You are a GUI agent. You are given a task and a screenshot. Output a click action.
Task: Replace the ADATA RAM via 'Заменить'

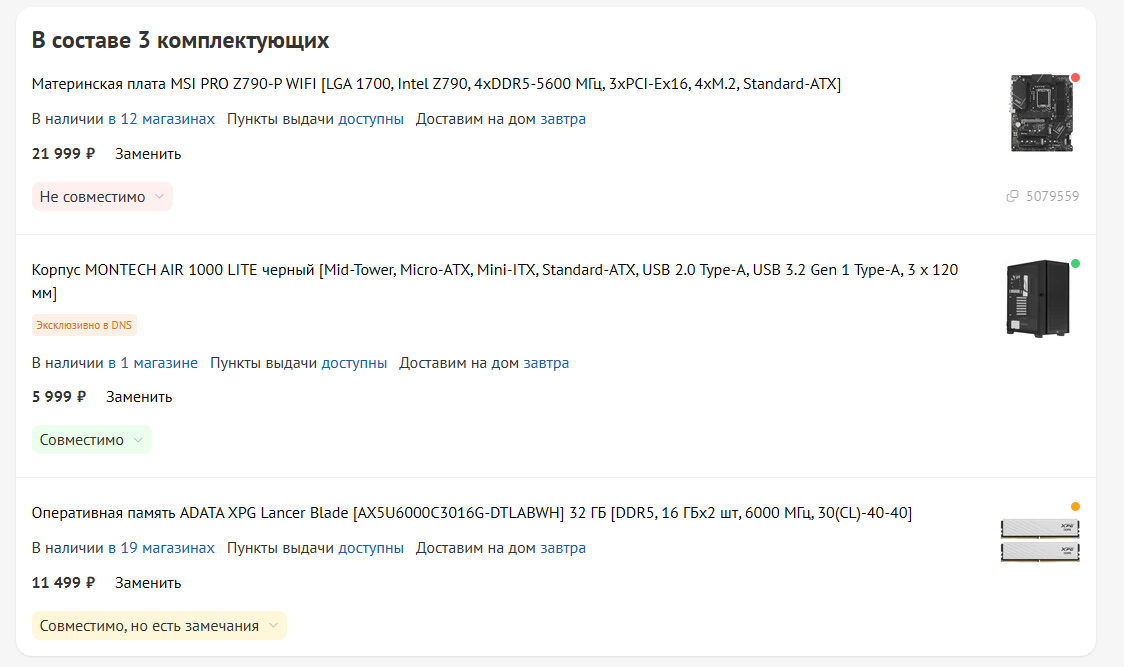[x=148, y=583]
